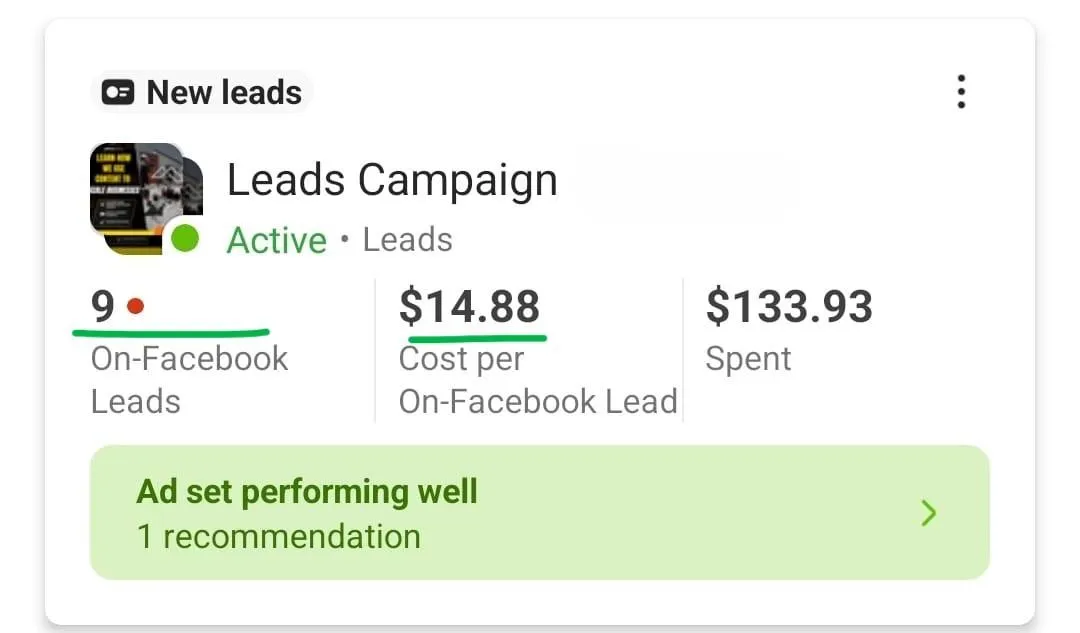This screenshot has width=1080, height=633.
Task: Select the Cost per On-Facebook Lead label
Action: click(x=537, y=380)
